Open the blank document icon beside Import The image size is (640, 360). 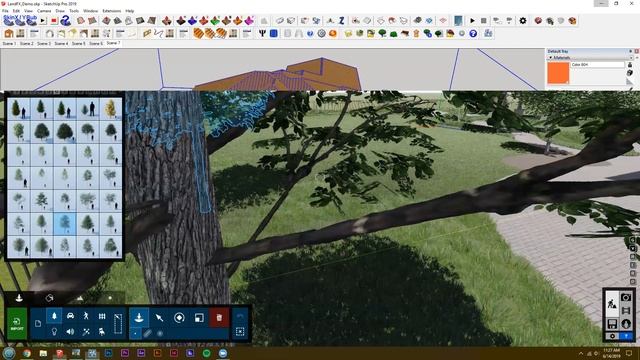38,324
